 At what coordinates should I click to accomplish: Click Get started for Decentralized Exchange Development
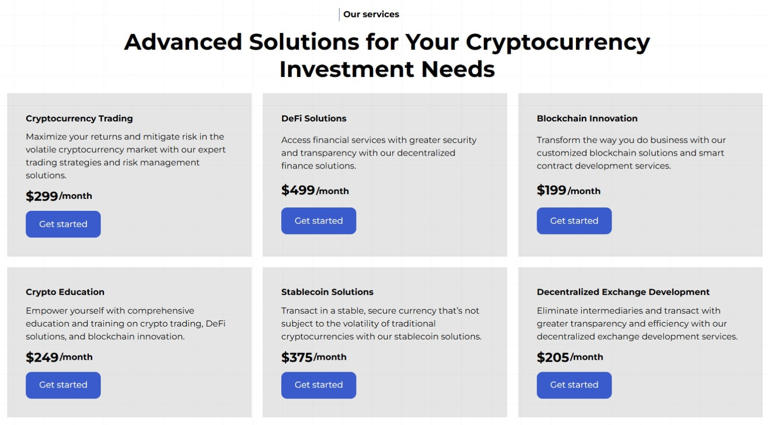coord(574,385)
